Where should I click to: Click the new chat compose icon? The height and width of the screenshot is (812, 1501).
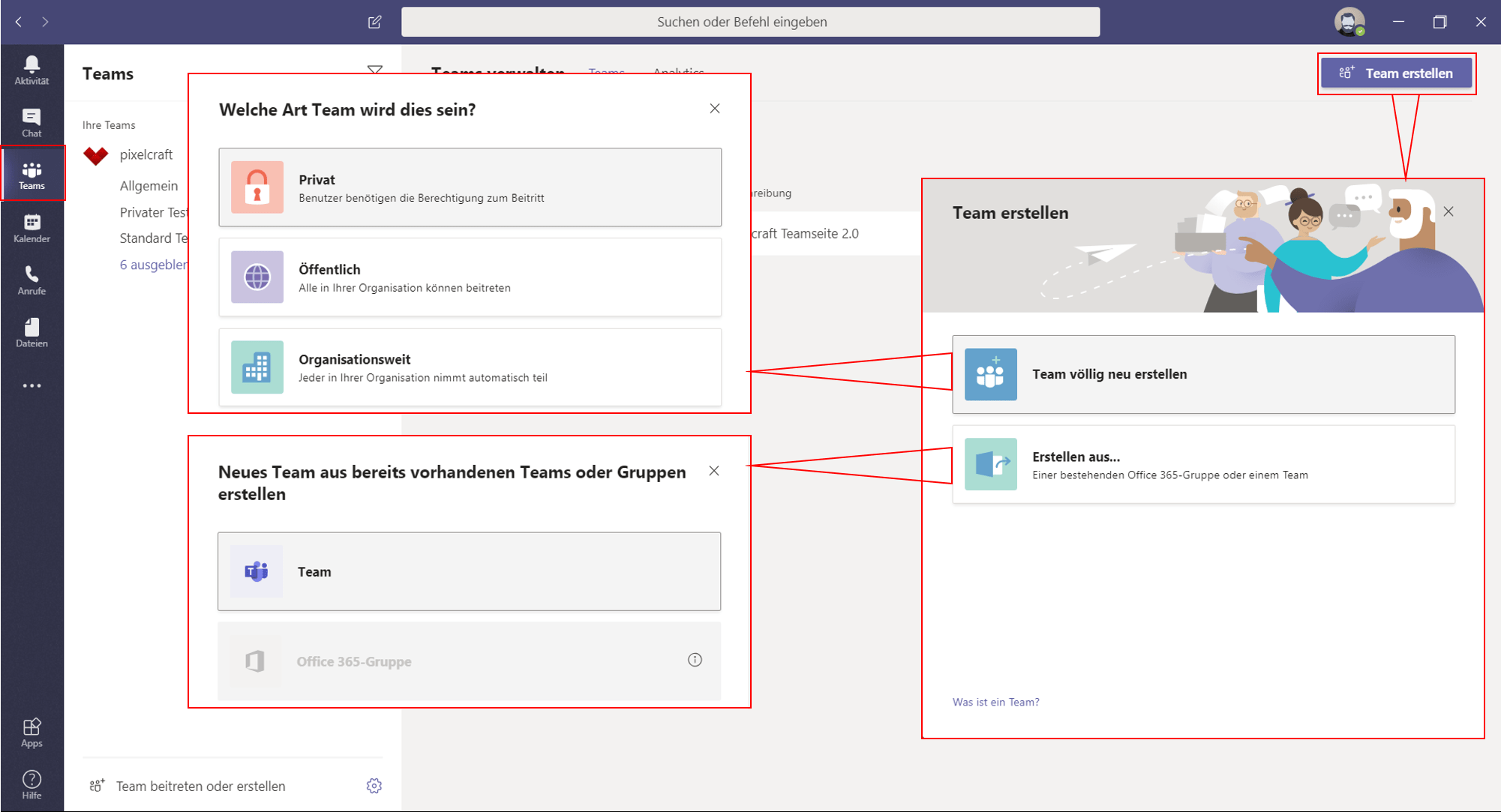(x=375, y=22)
